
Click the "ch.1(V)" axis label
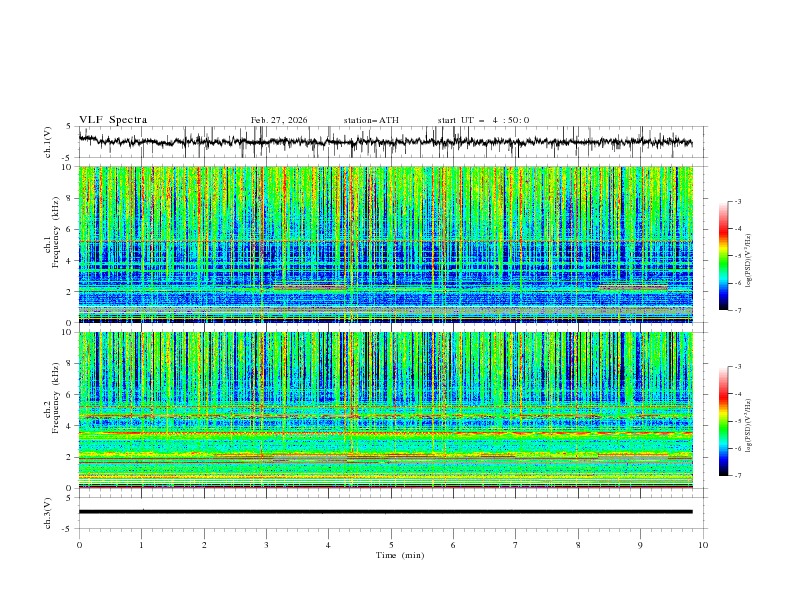[x=48, y=142]
